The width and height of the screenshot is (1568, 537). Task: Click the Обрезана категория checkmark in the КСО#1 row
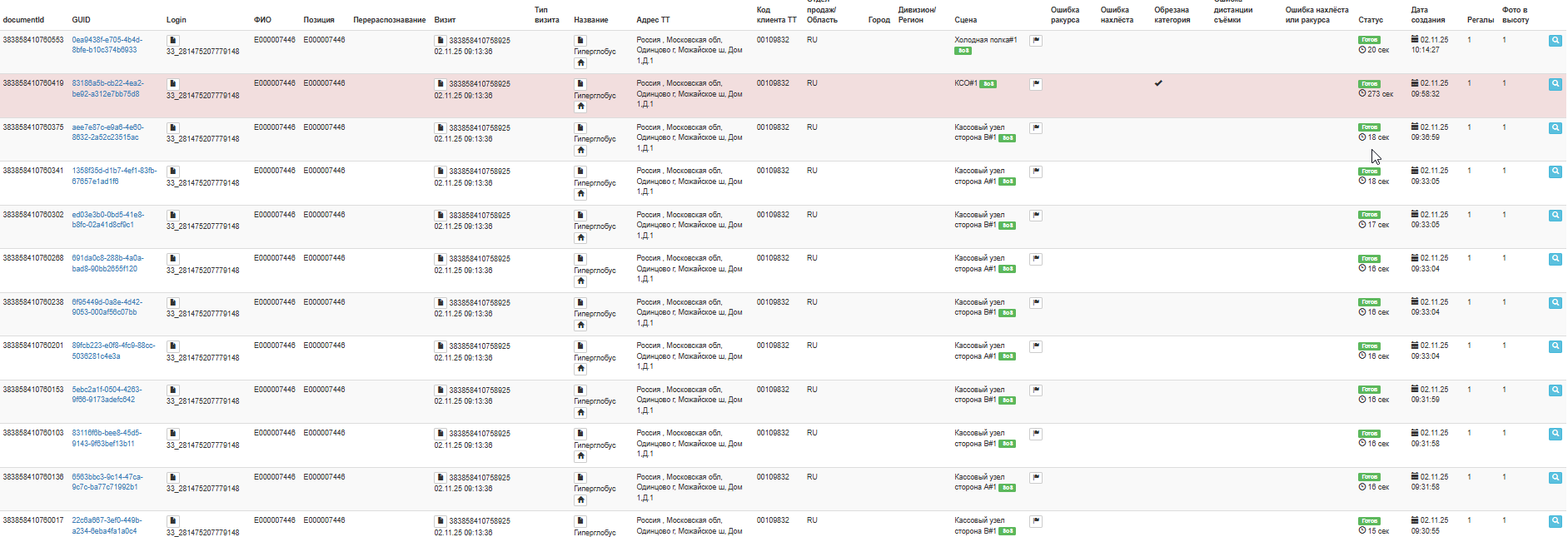tap(1158, 83)
